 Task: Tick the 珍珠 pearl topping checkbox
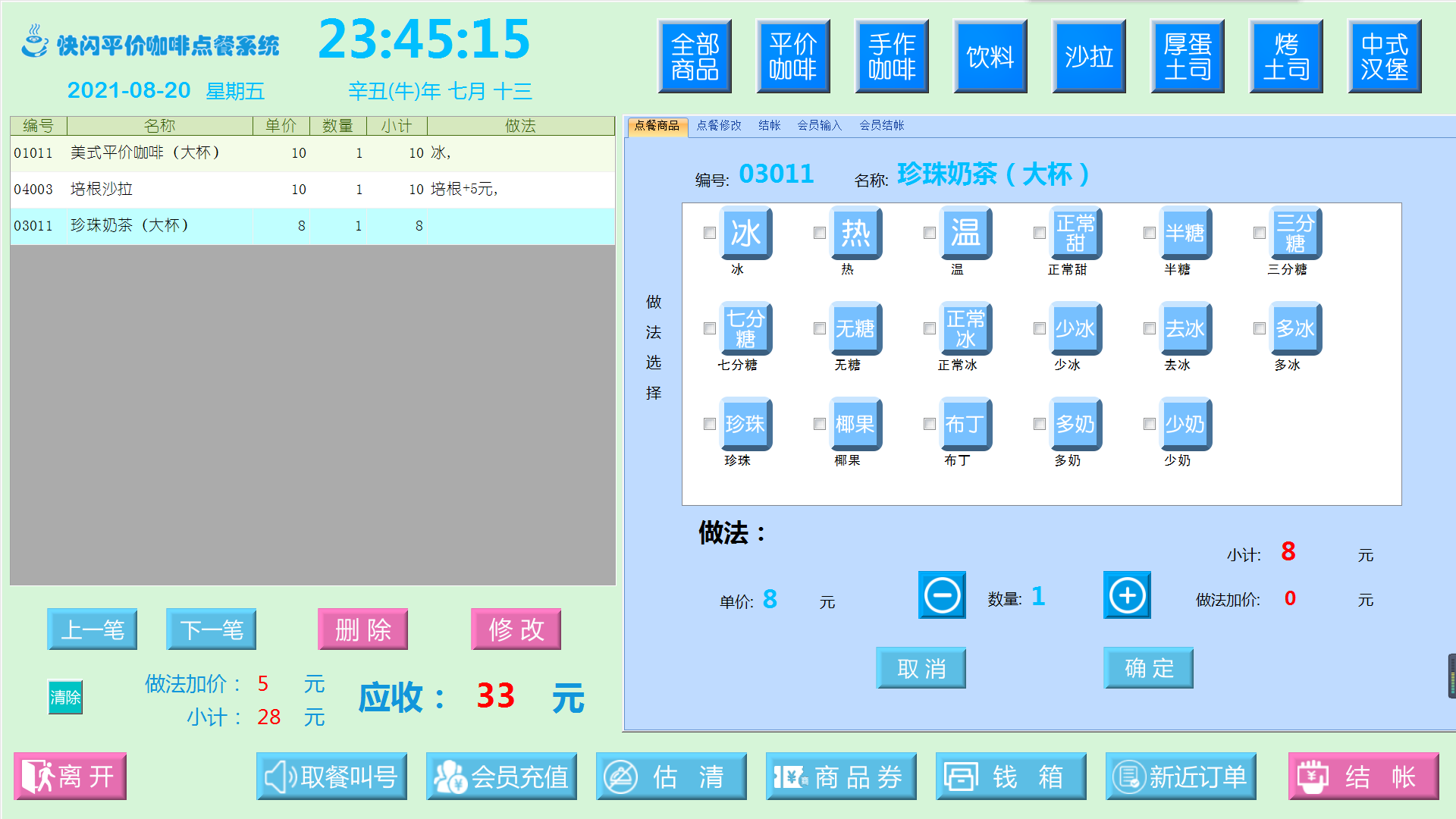click(x=710, y=424)
